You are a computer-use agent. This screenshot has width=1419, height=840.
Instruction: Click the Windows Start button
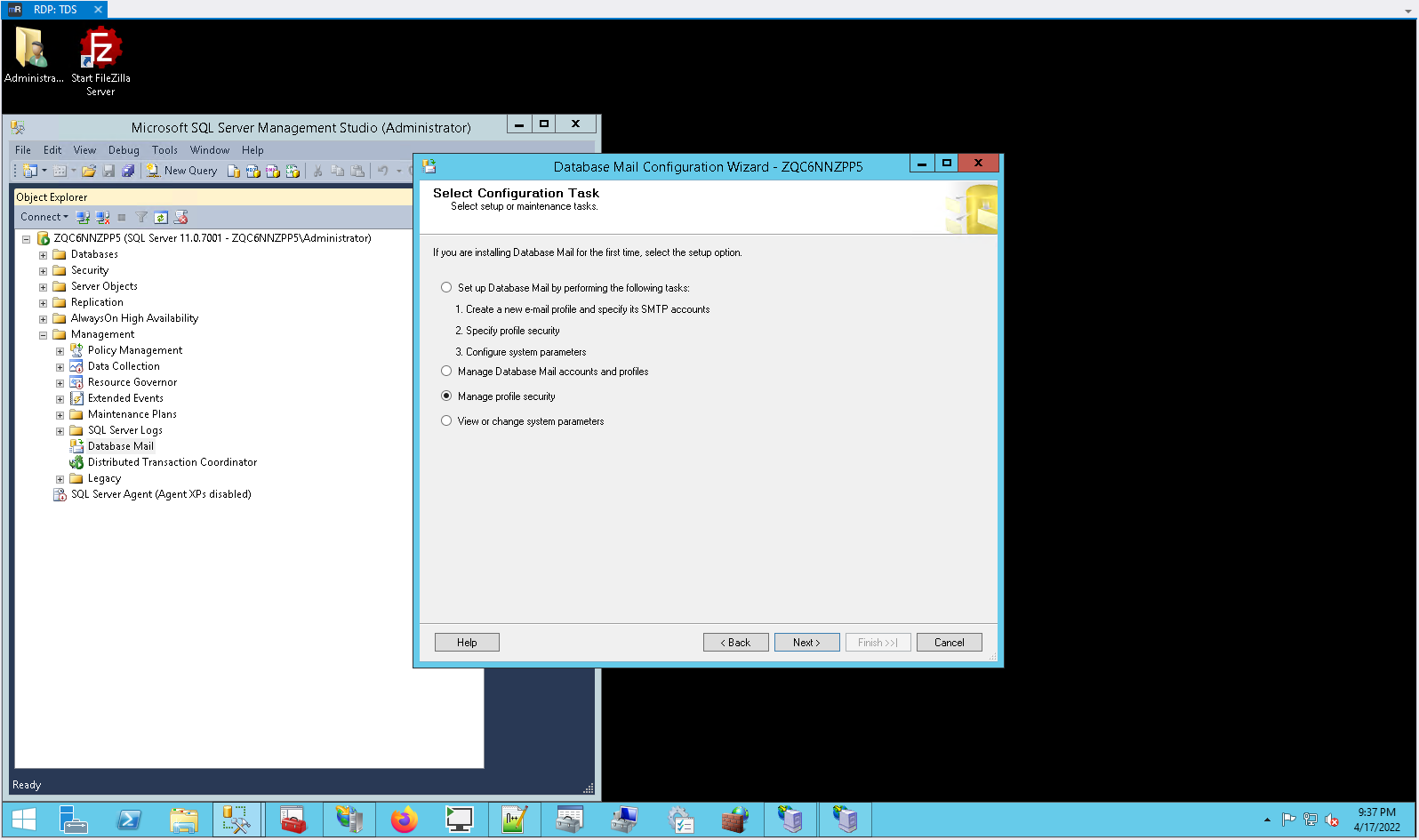tap(24, 820)
